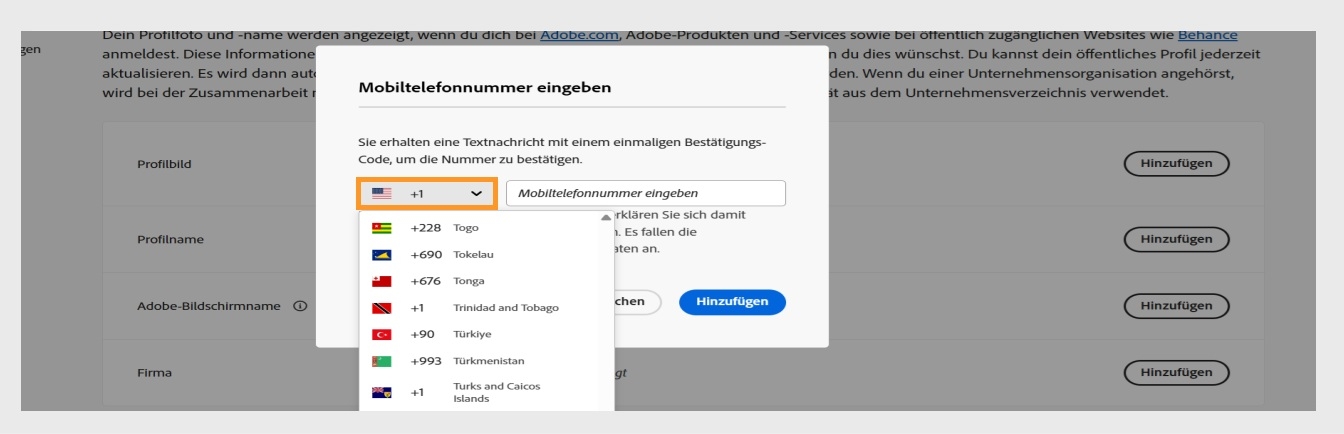The image size is (1344, 434).
Task: Click the Mobiltelefonnummer eingeben field
Action: point(646,193)
